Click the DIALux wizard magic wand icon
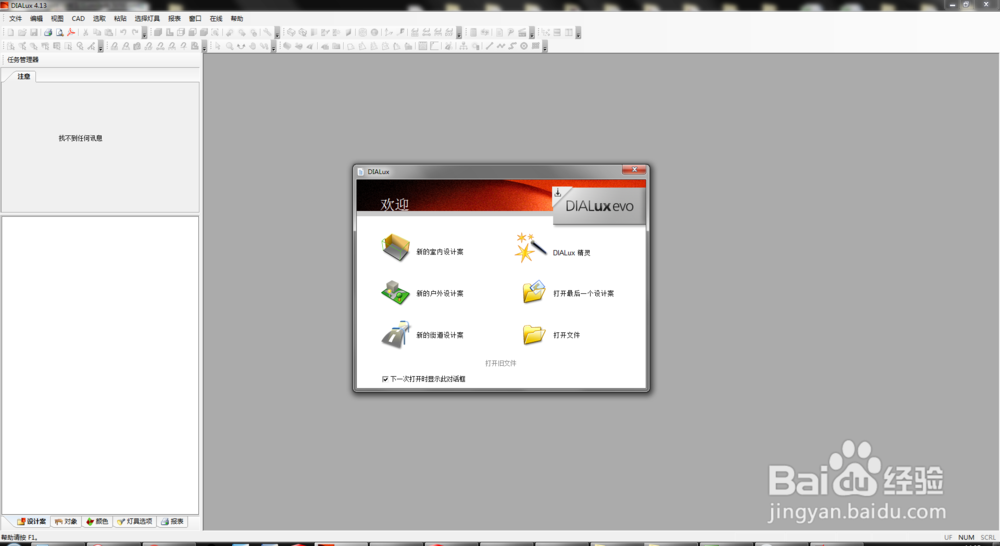The image size is (1000, 546). 531,247
